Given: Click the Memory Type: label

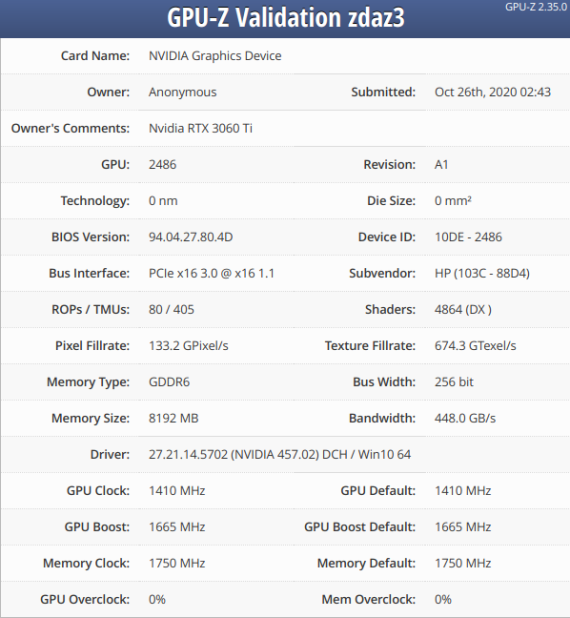Looking at the screenshot, I should pyautogui.click(x=88, y=382).
